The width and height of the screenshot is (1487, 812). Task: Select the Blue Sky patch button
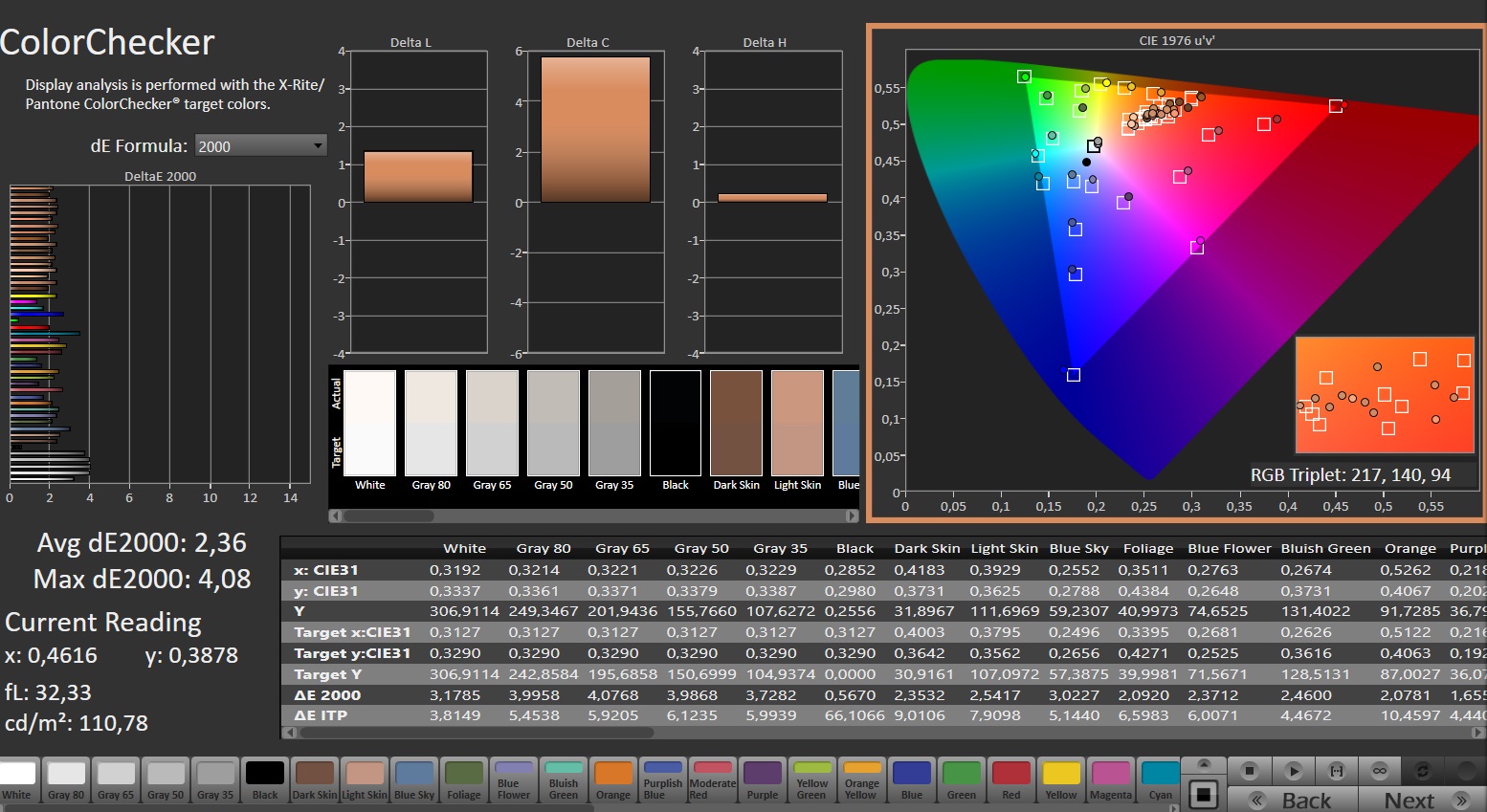tap(414, 779)
